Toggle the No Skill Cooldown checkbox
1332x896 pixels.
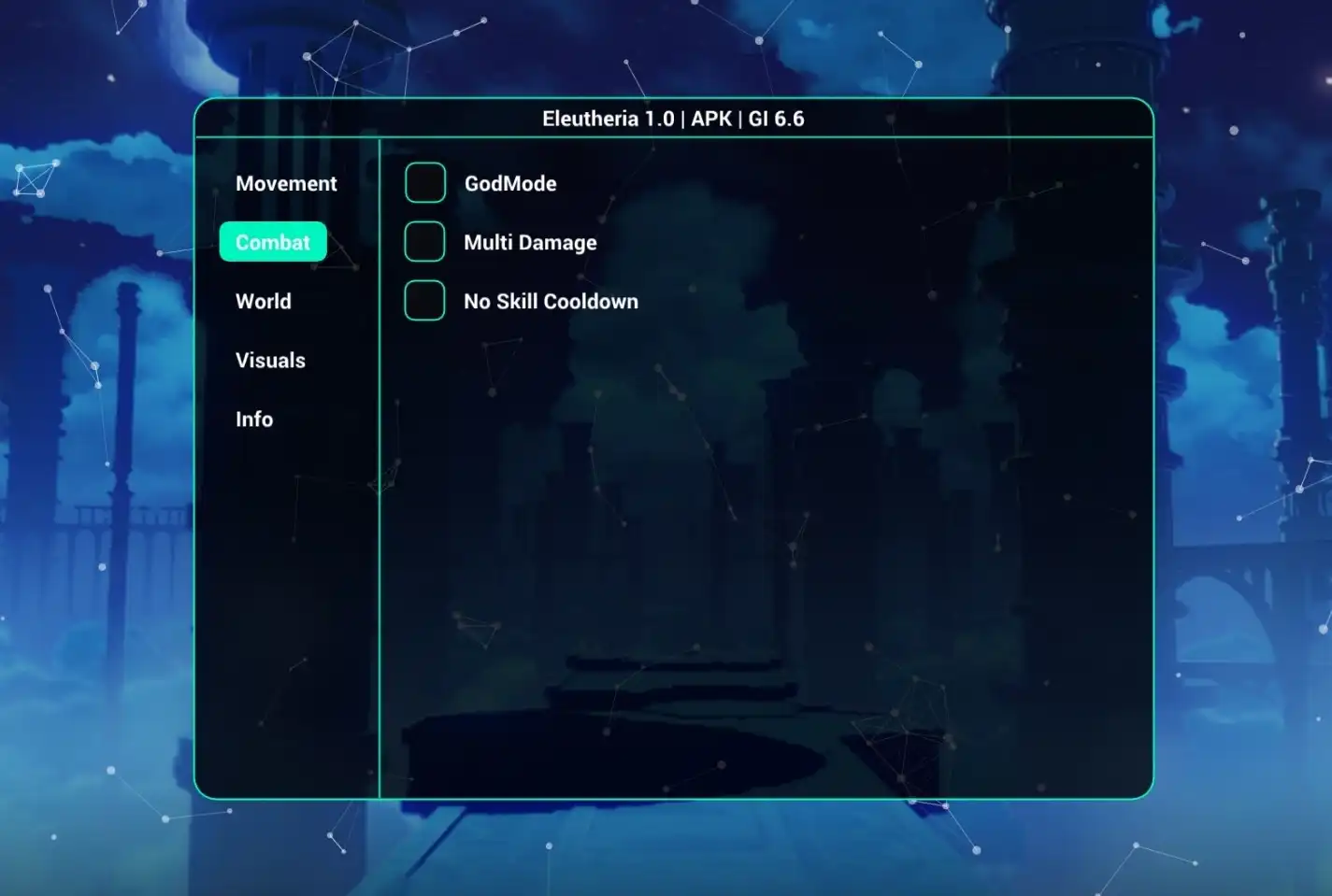pos(424,300)
